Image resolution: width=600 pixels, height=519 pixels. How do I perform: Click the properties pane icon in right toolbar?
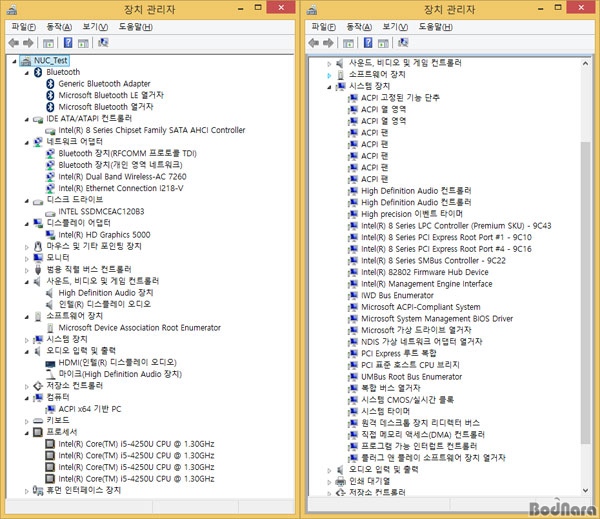(x=383, y=43)
